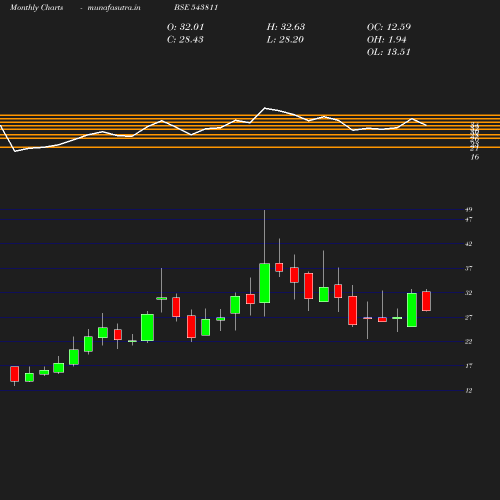Click the price axis label 42
The height and width of the screenshot is (500, 500).
pos(469,244)
